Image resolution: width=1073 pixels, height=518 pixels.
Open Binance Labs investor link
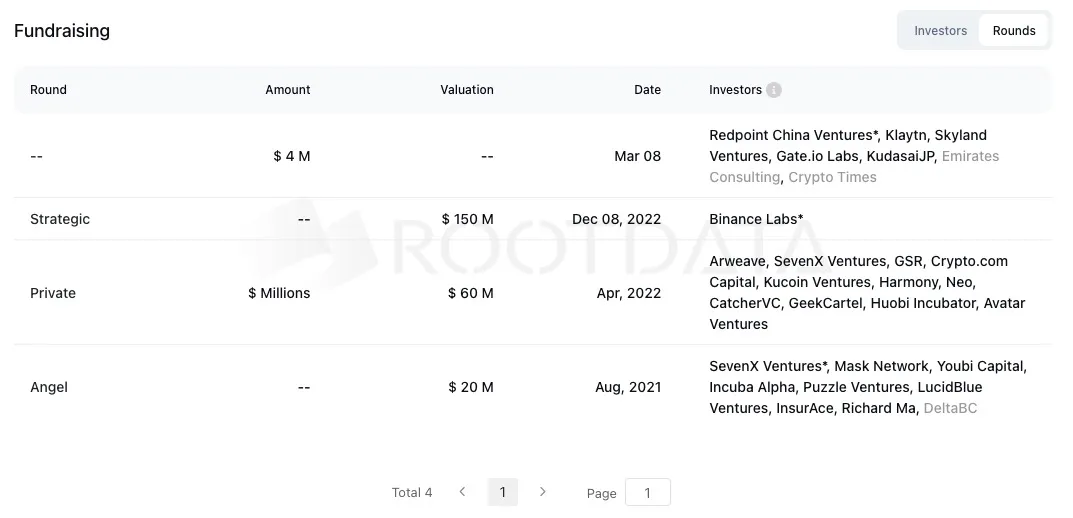click(755, 219)
